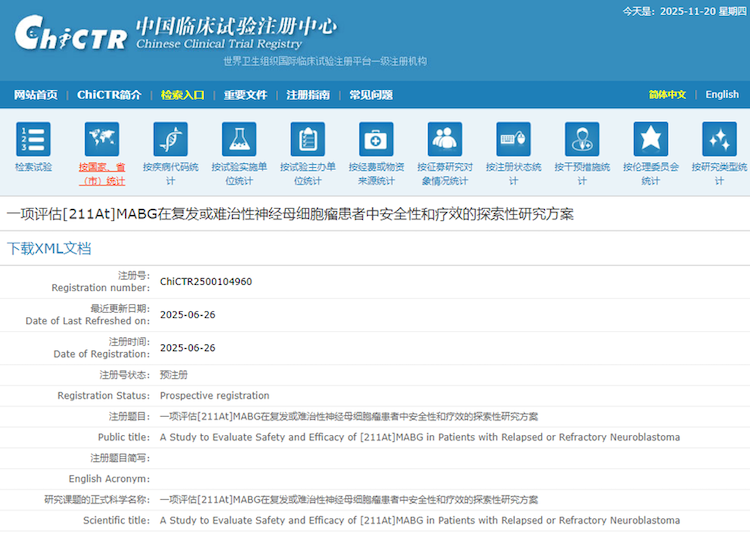This screenshot has width=750, height=533.
Task: Open the ChiCTR简介 menu item
Action: tap(109, 95)
